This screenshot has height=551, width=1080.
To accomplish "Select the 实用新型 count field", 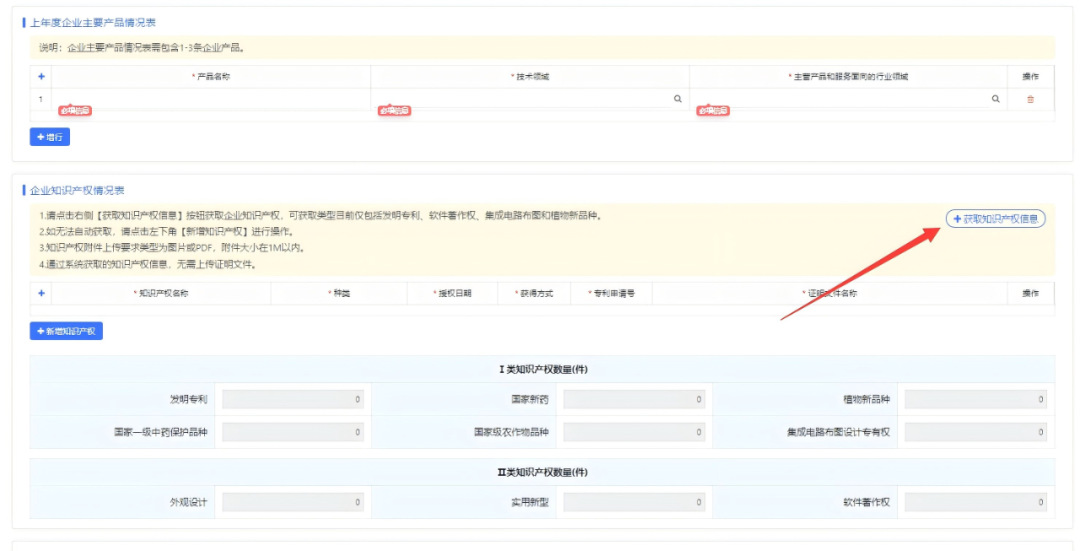I will click(633, 502).
